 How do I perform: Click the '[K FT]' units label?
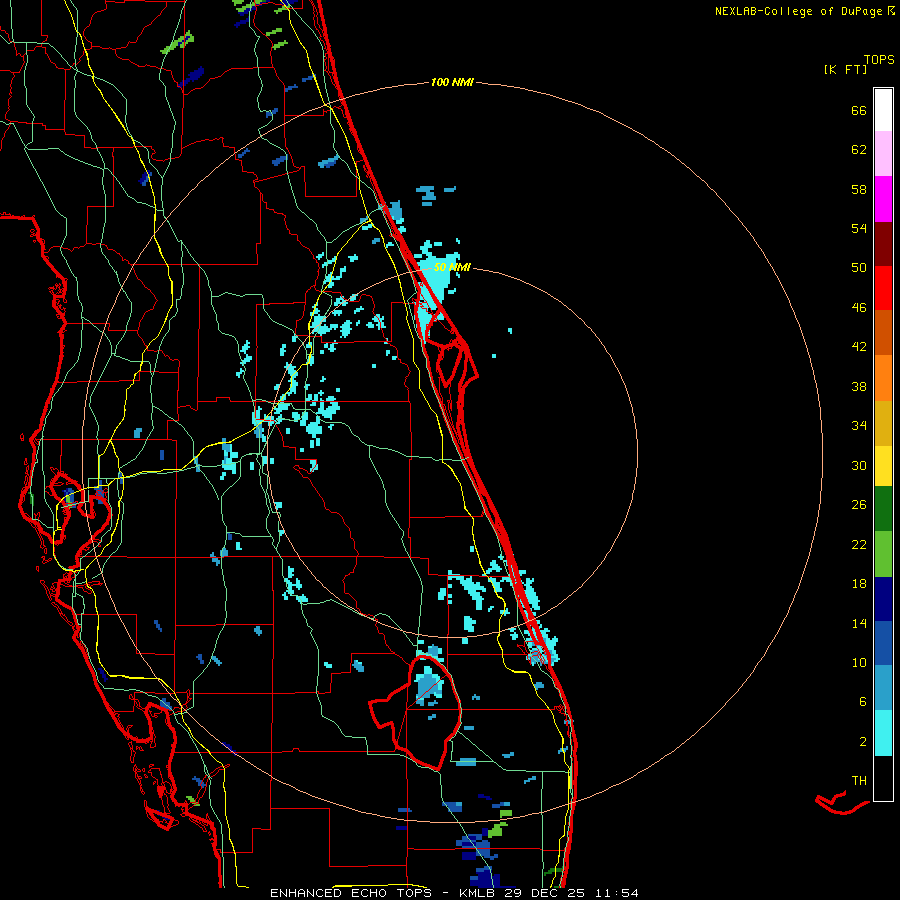pos(845,69)
